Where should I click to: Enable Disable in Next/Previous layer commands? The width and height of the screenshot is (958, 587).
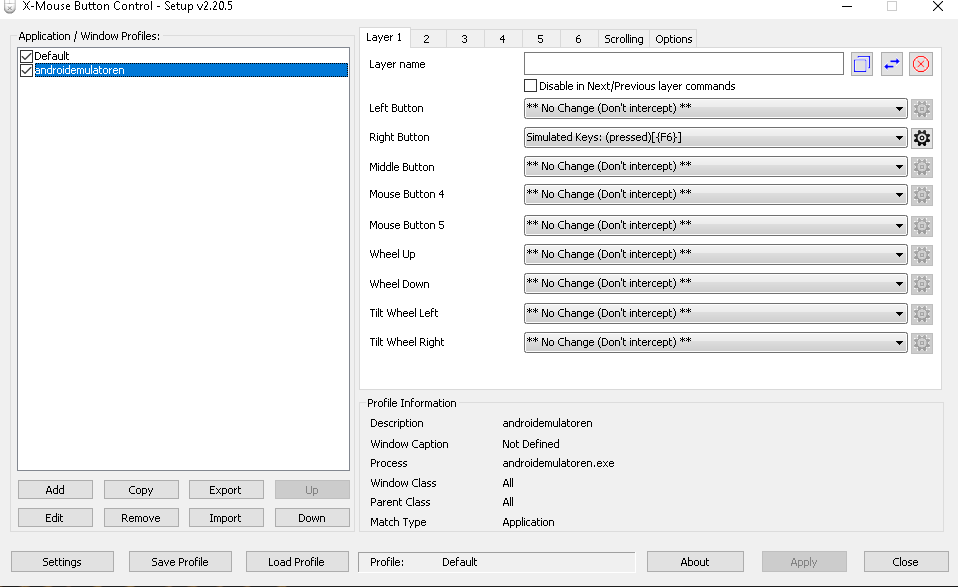530,86
